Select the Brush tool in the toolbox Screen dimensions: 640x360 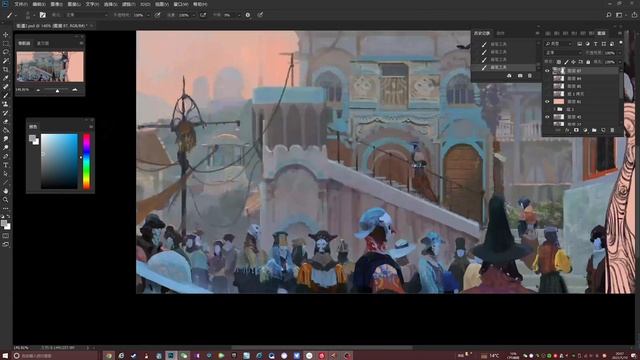pyautogui.click(x=6, y=96)
